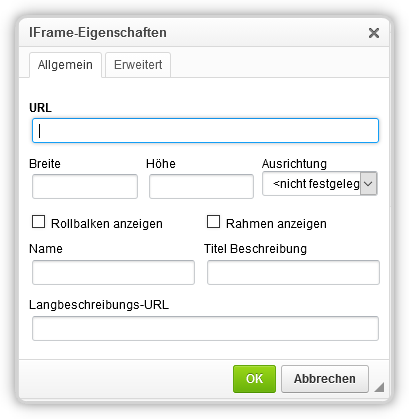Image resolution: width=409 pixels, height=419 pixels.
Task: Click the Name text field
Action: click(113, 272)
